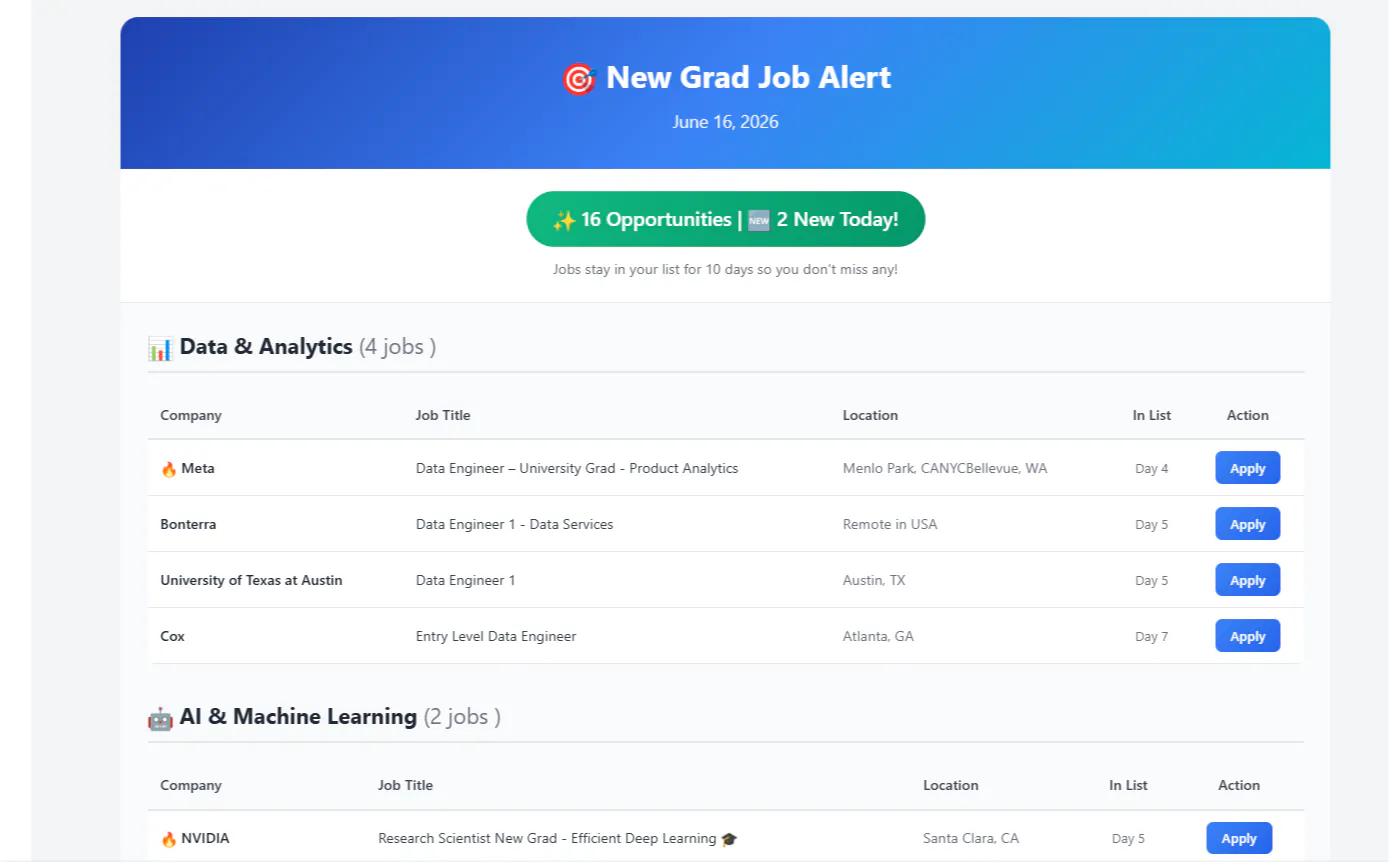This screenshot has height=862, width=1389.
Task: Click the fire icon next to NVIDIA
Action: coord(168,838)
